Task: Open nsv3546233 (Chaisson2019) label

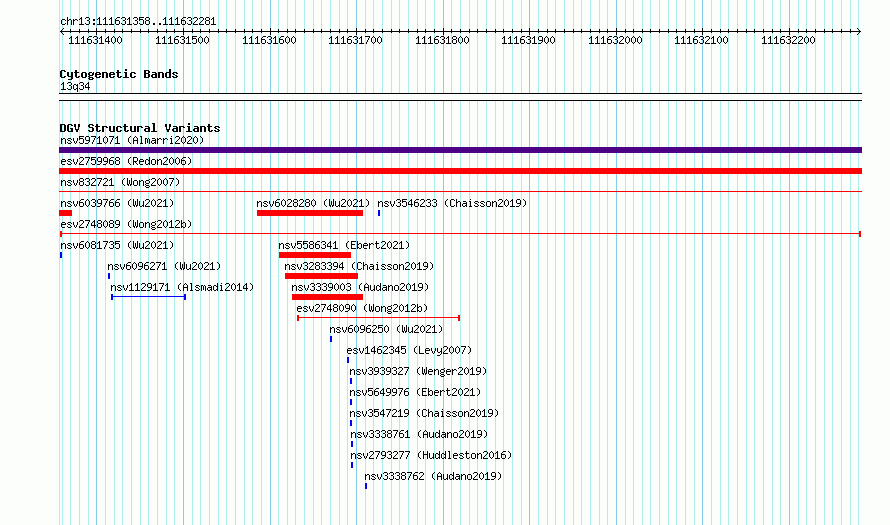Action: point(452,203)
